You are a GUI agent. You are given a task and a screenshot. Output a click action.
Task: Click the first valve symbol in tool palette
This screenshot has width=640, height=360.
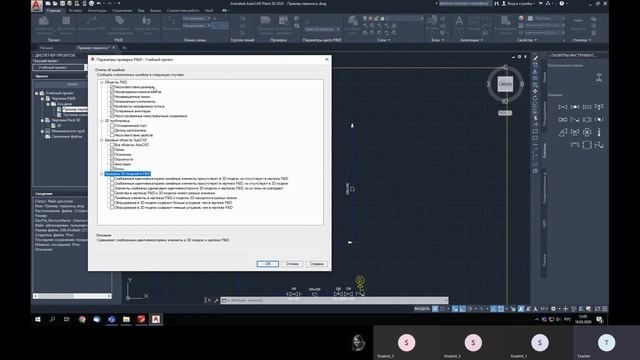pos(562,107)
